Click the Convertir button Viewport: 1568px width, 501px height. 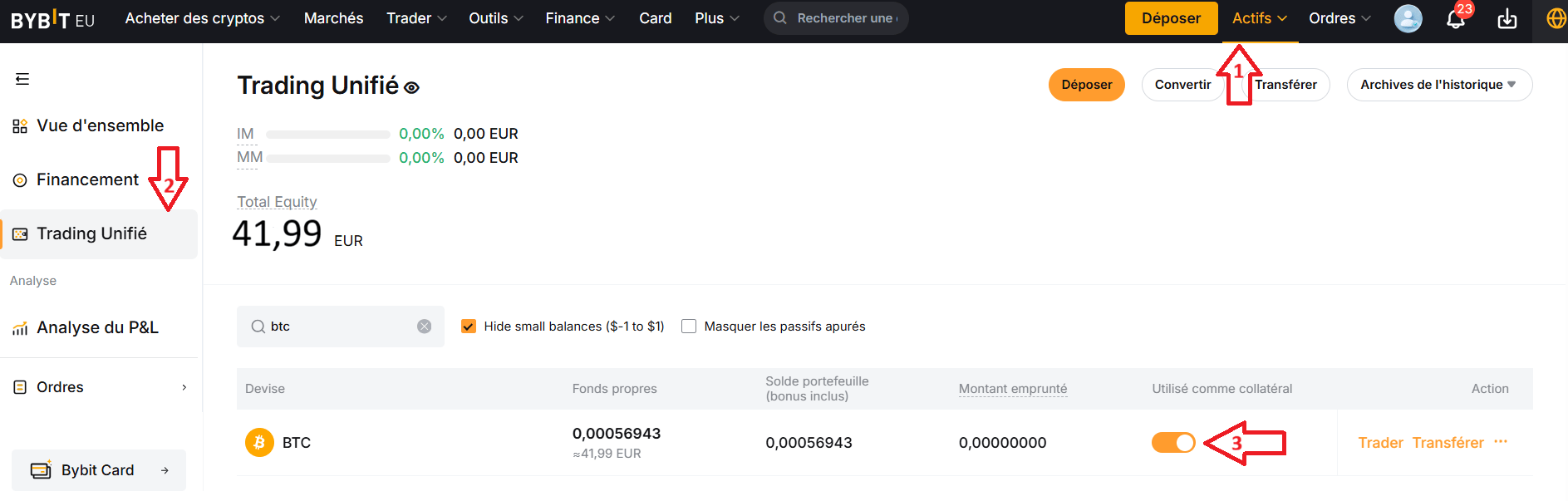[1182, 85]
